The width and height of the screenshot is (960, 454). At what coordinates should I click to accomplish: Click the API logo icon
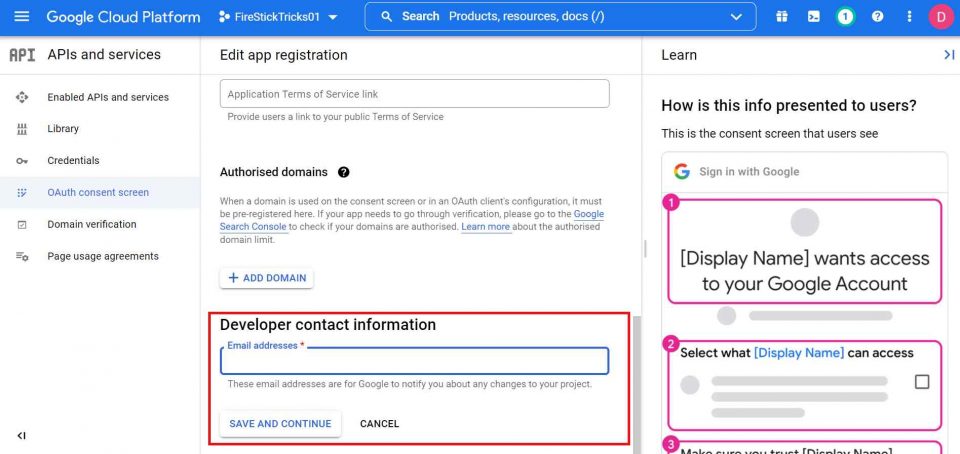pyautogui.click(x=22, y=55)
